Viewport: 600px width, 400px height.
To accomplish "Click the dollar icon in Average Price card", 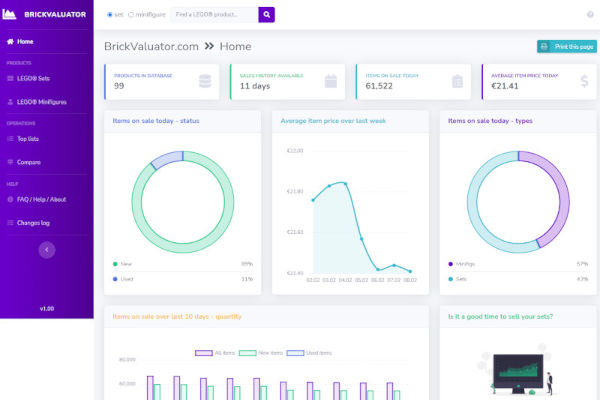I will 584,81.
